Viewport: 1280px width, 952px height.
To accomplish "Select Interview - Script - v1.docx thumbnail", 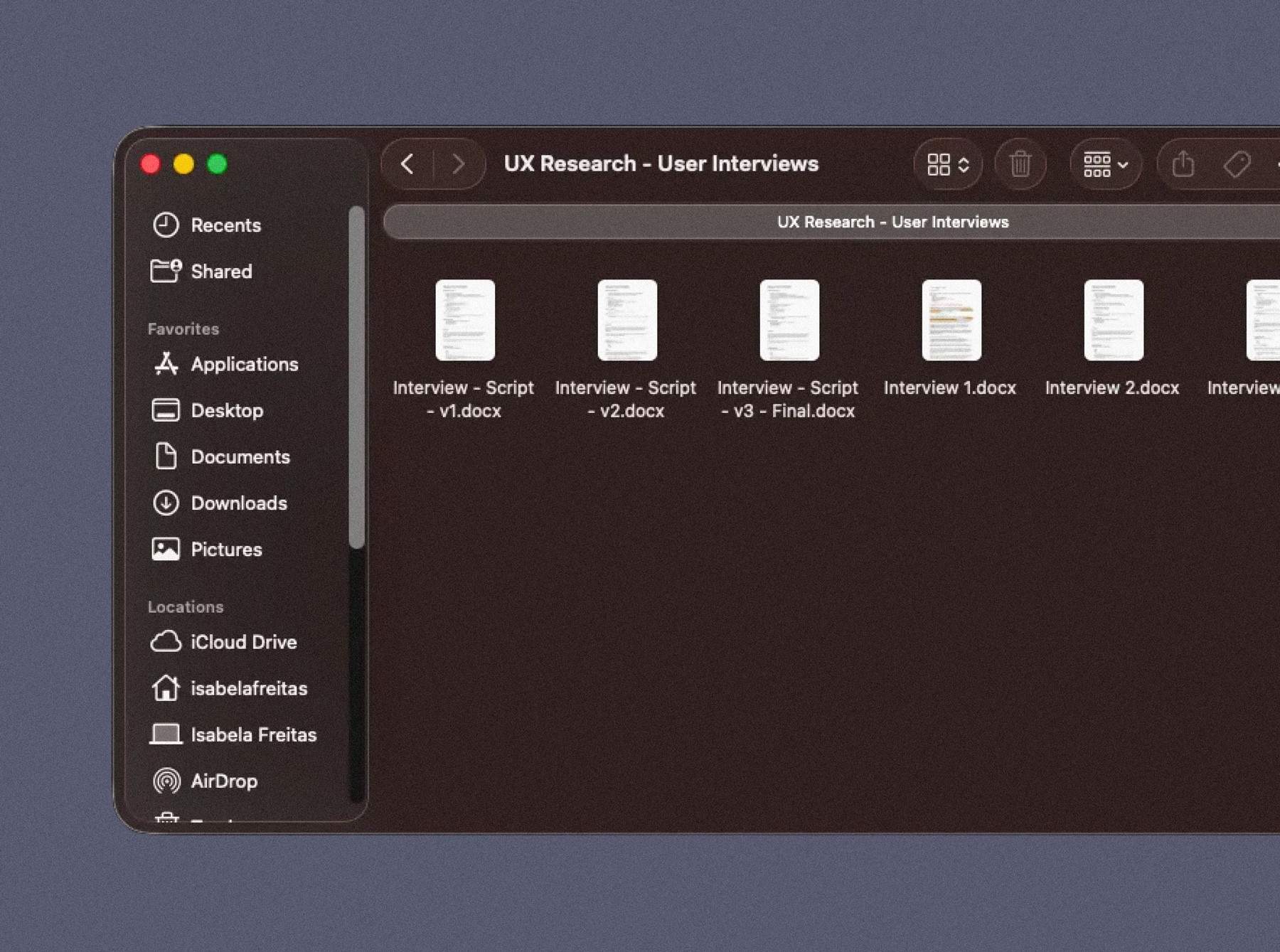I will [x=465, y=320].
